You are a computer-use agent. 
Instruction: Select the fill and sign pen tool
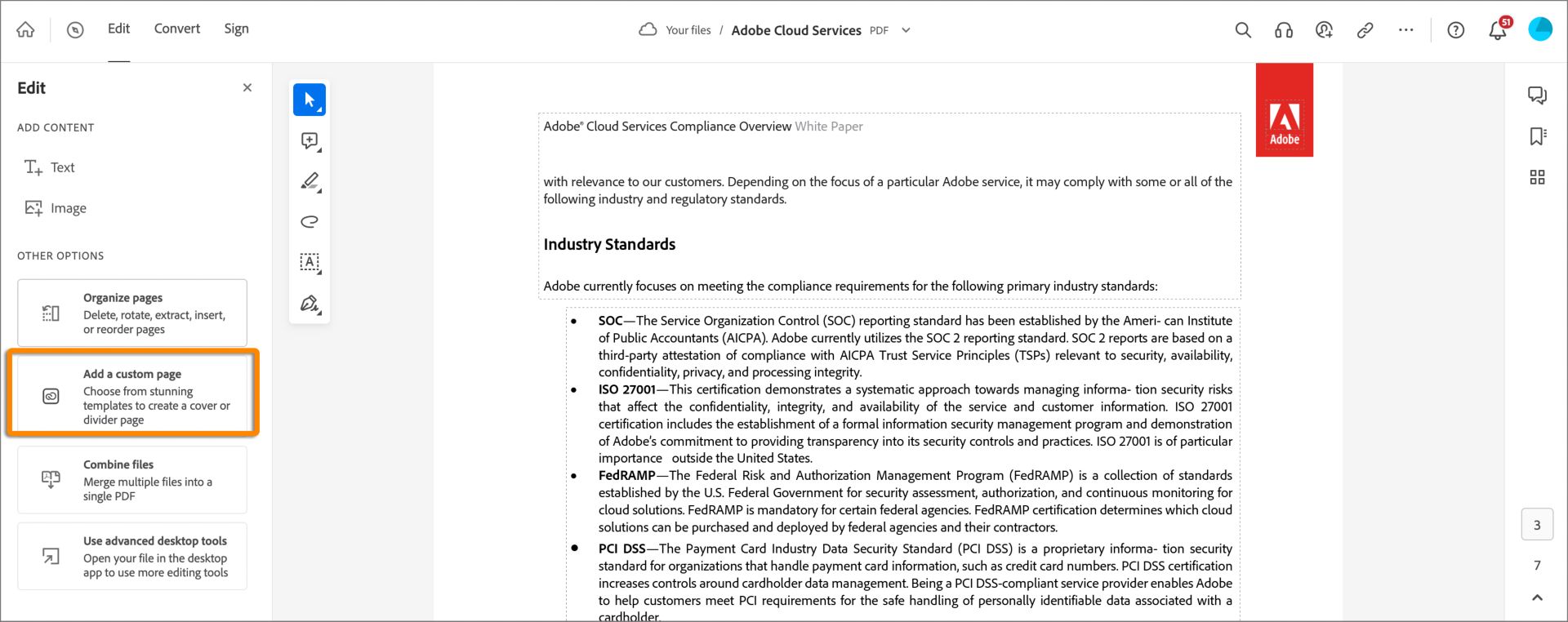click(310, 304)
